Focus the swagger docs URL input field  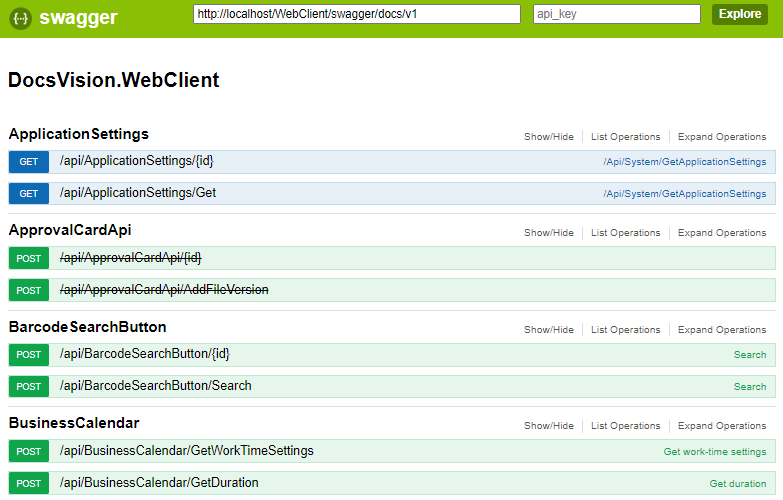click(357, 14)
